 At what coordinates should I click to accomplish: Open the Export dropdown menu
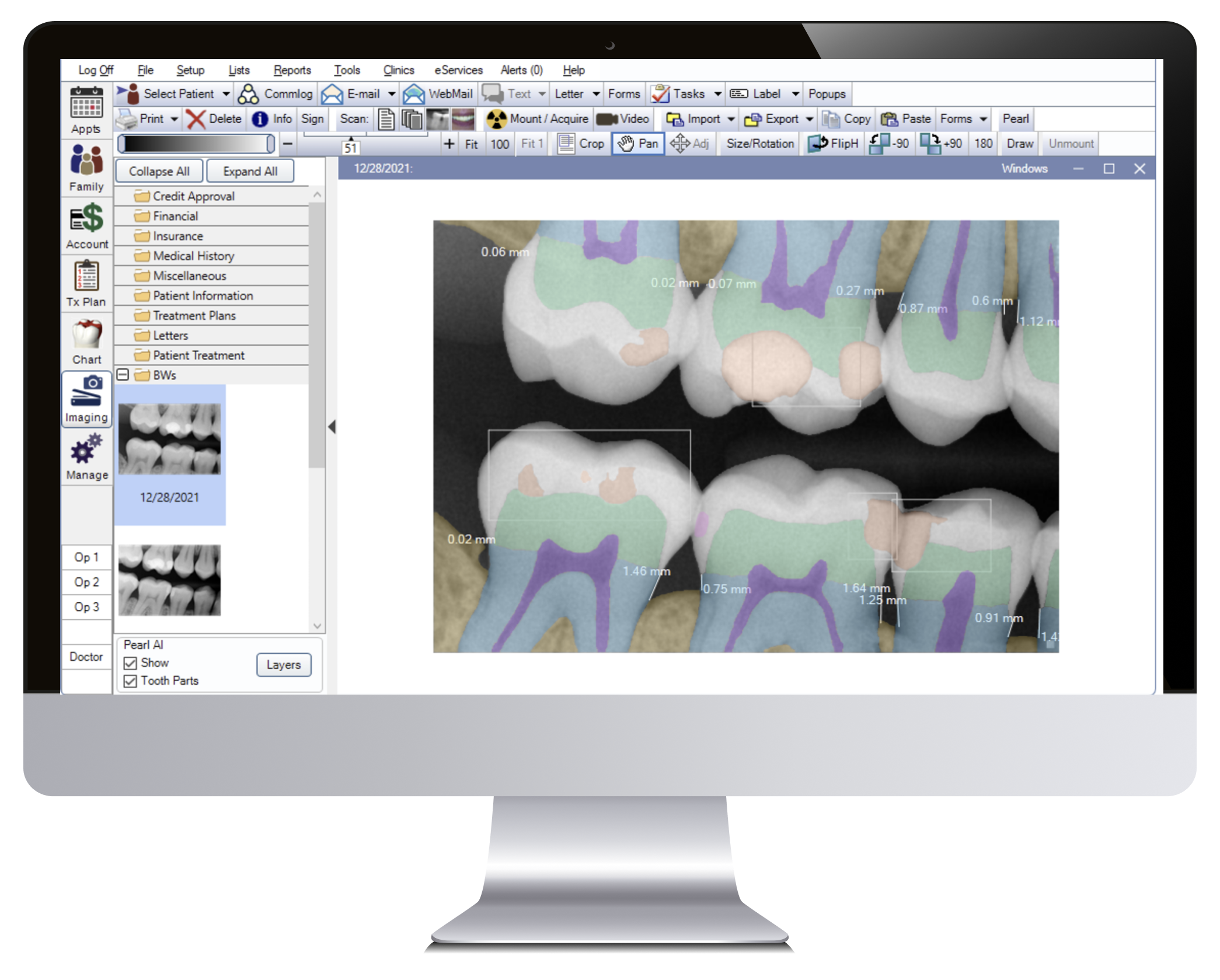click(810, 118)
